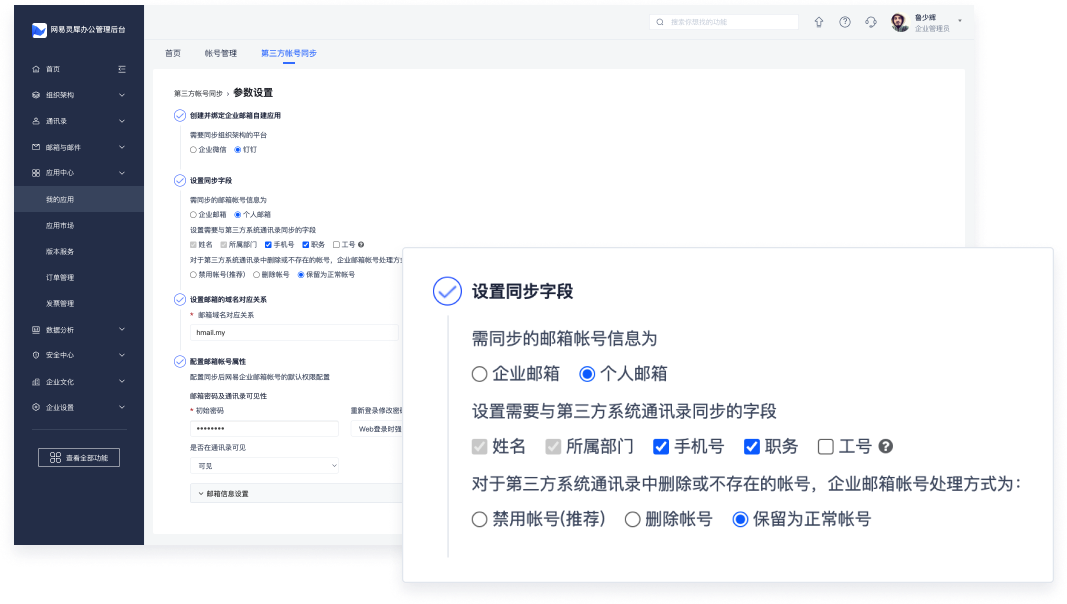Image resolution: width=1067 pixels, height=604 pixels.
Task: Open 应用市场 in the sidebar
Action: [60, 226]
